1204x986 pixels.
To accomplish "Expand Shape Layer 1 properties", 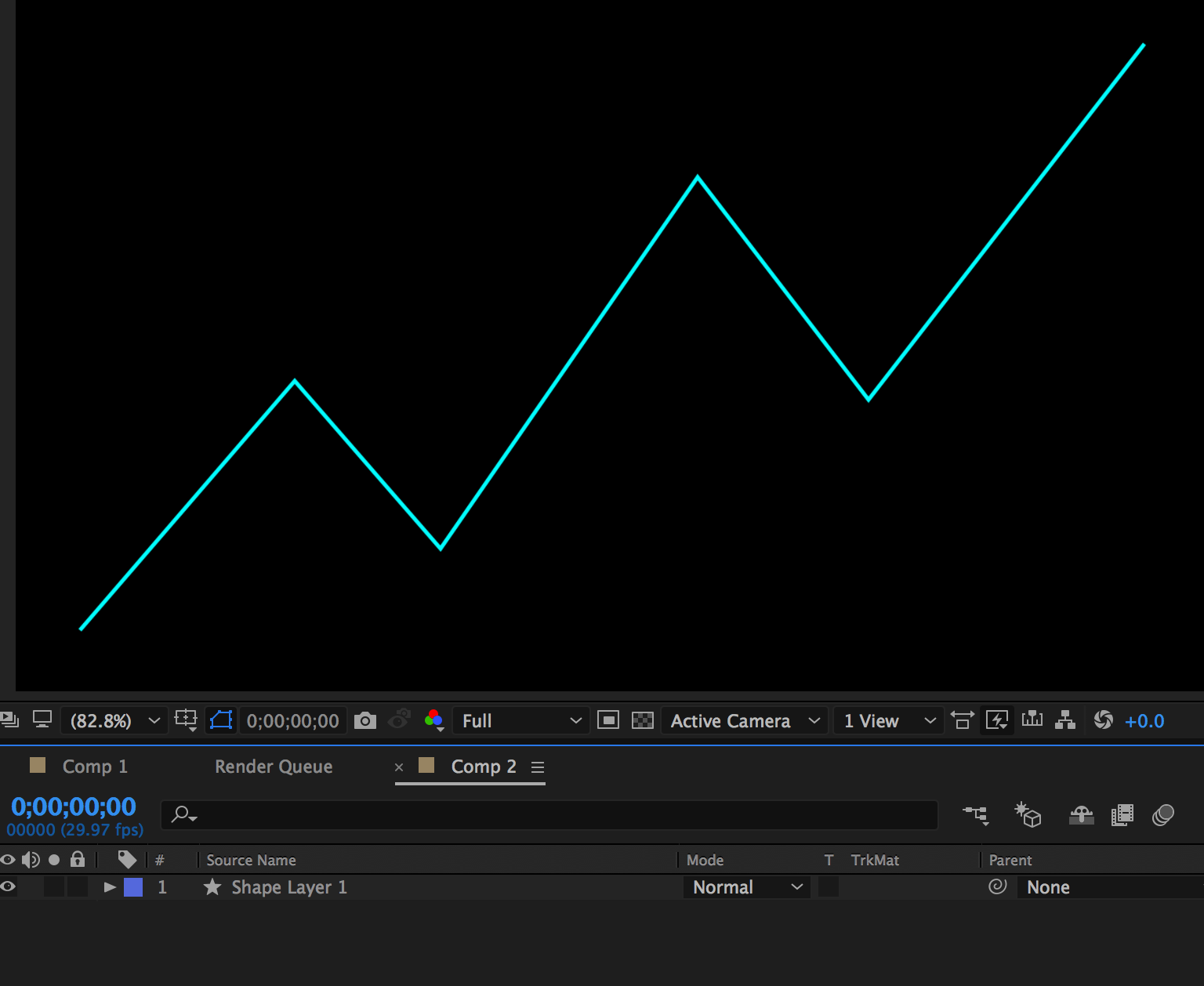I will click(110, 887).
